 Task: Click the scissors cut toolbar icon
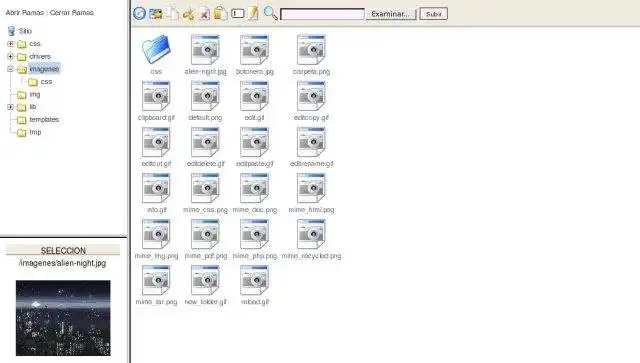click(188, 14)
